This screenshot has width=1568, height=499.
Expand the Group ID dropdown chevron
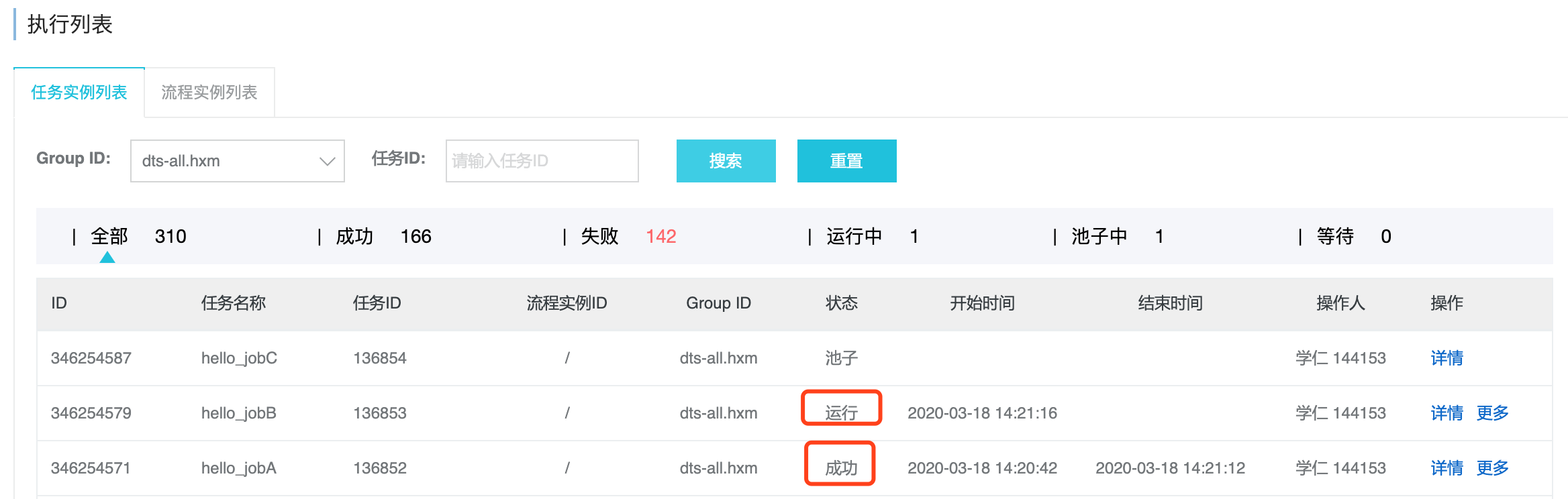click(x=327, y=161)
